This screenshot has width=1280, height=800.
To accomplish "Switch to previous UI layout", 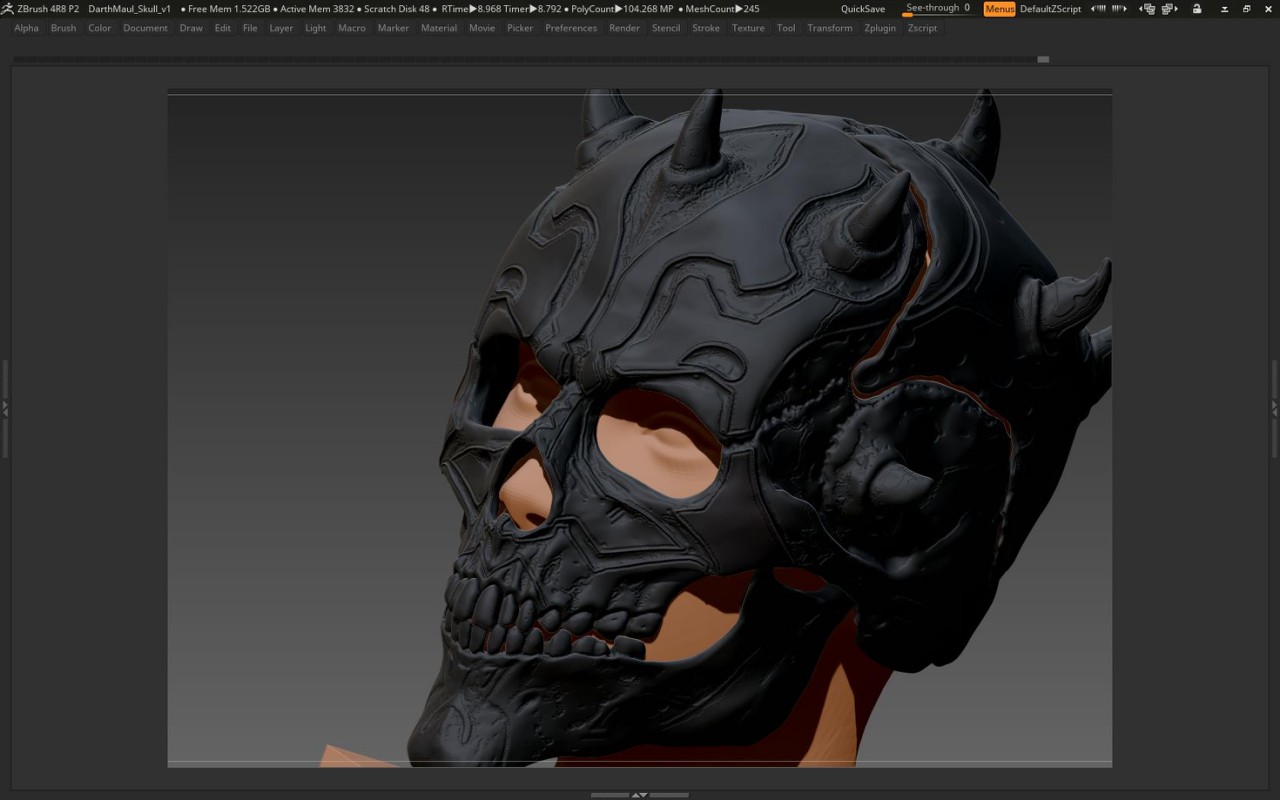I will pos(1147,9).
